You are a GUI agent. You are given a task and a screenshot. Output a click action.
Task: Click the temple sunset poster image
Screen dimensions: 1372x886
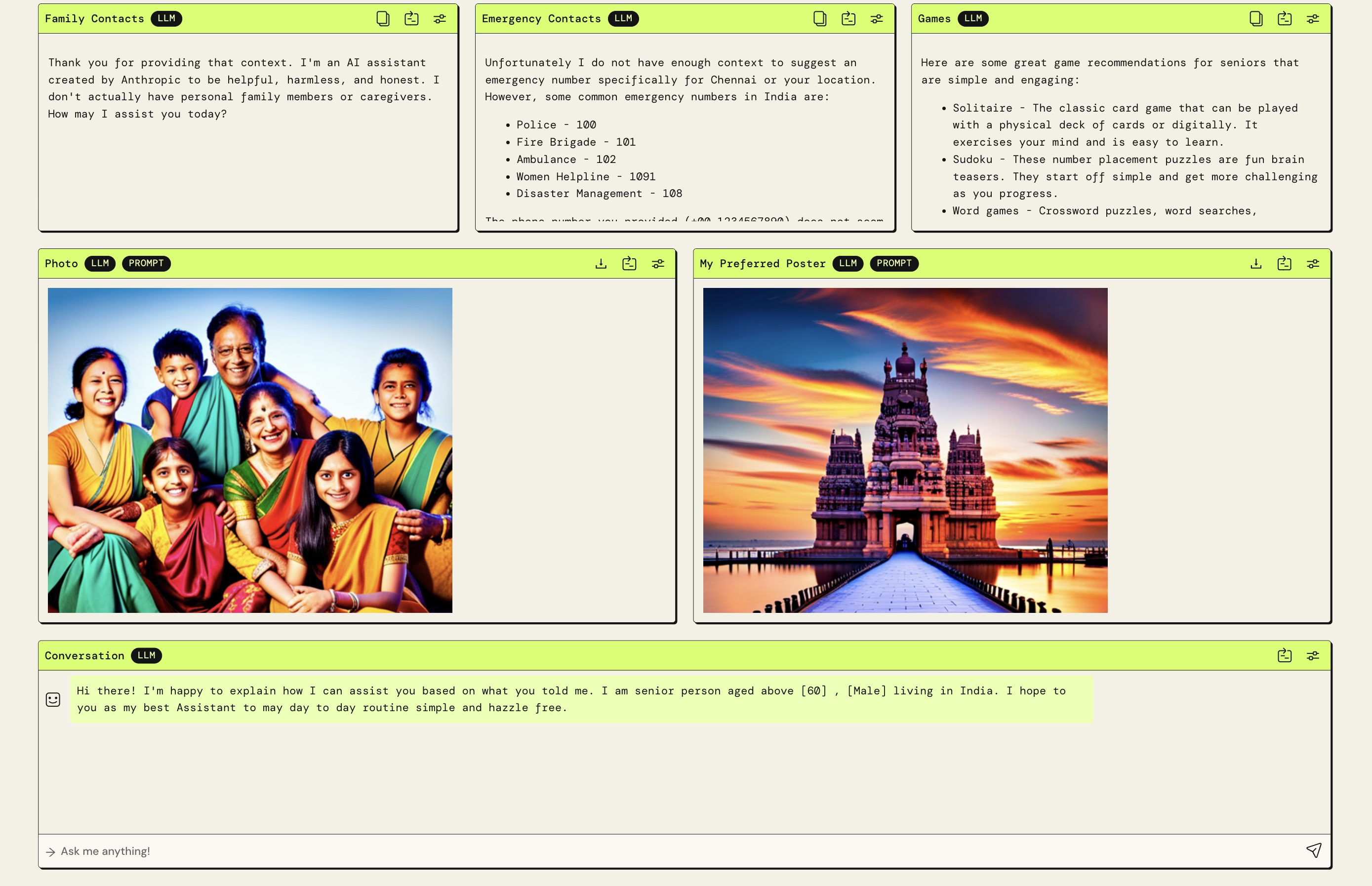[x=905, y=450]
